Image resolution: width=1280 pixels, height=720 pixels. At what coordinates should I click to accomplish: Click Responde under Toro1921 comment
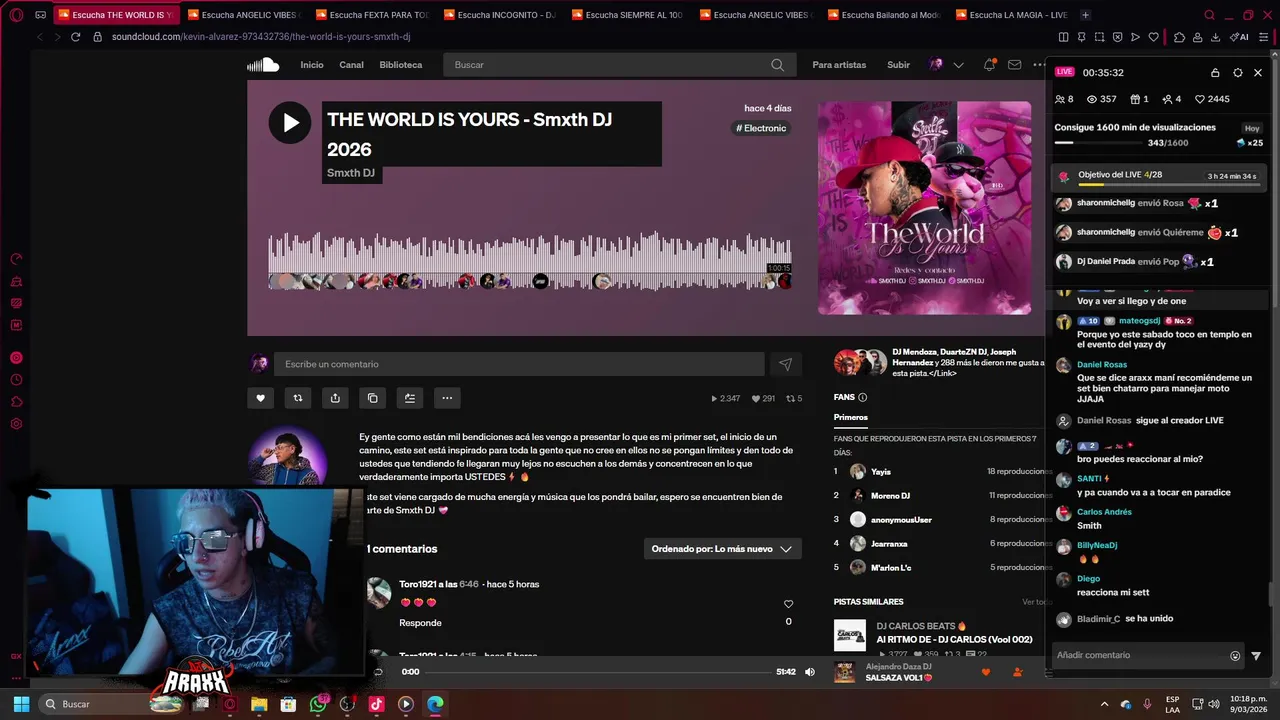420,623
